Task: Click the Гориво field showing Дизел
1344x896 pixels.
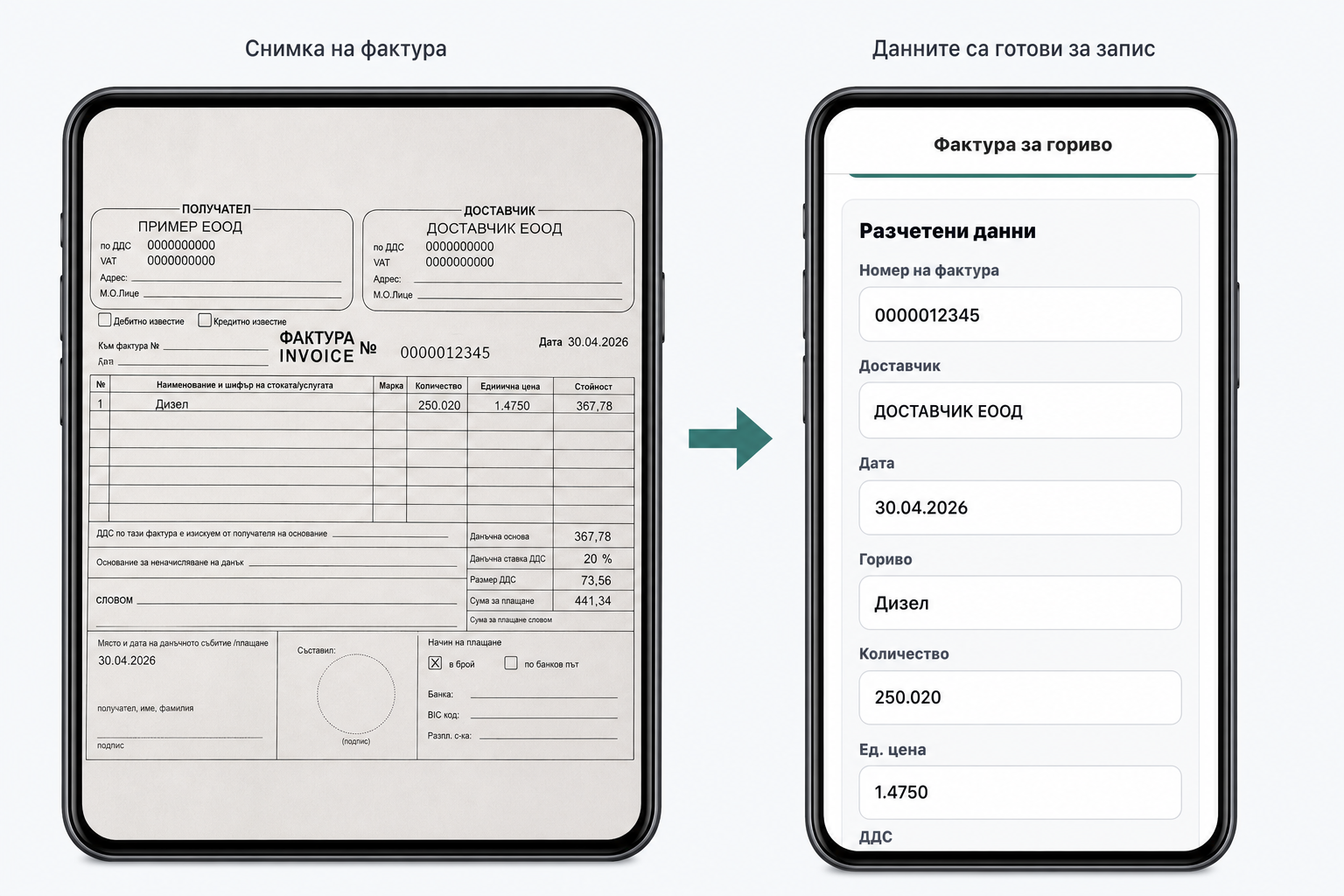Action: (1020, 603)
